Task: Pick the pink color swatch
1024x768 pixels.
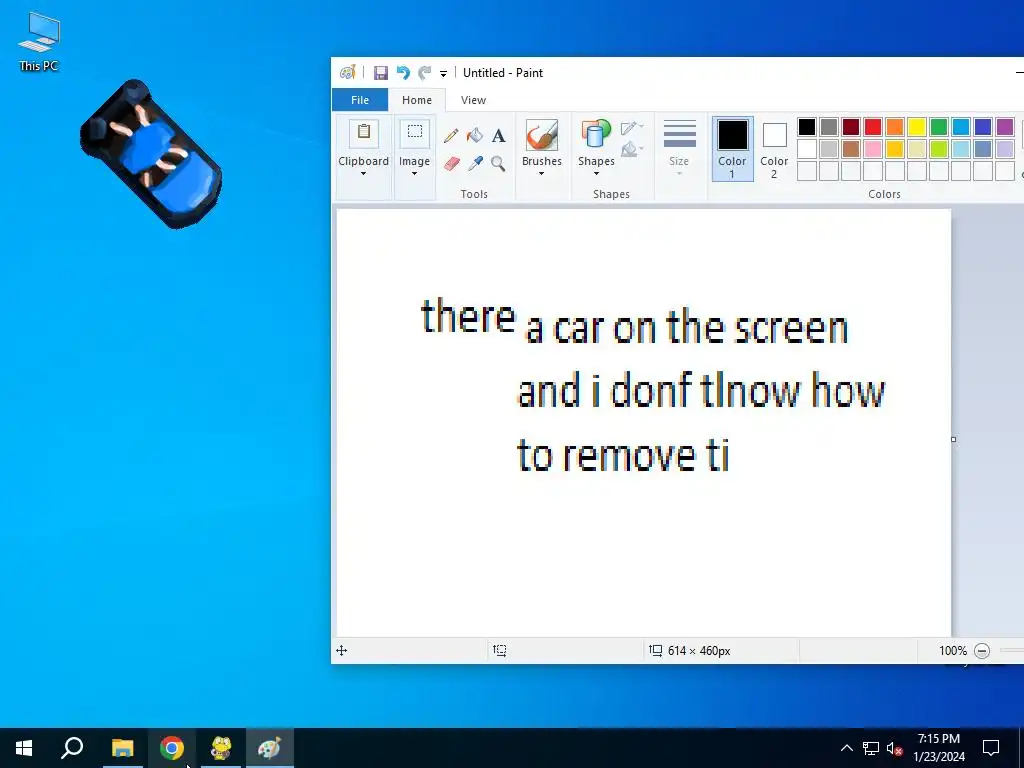Action: 872,149
